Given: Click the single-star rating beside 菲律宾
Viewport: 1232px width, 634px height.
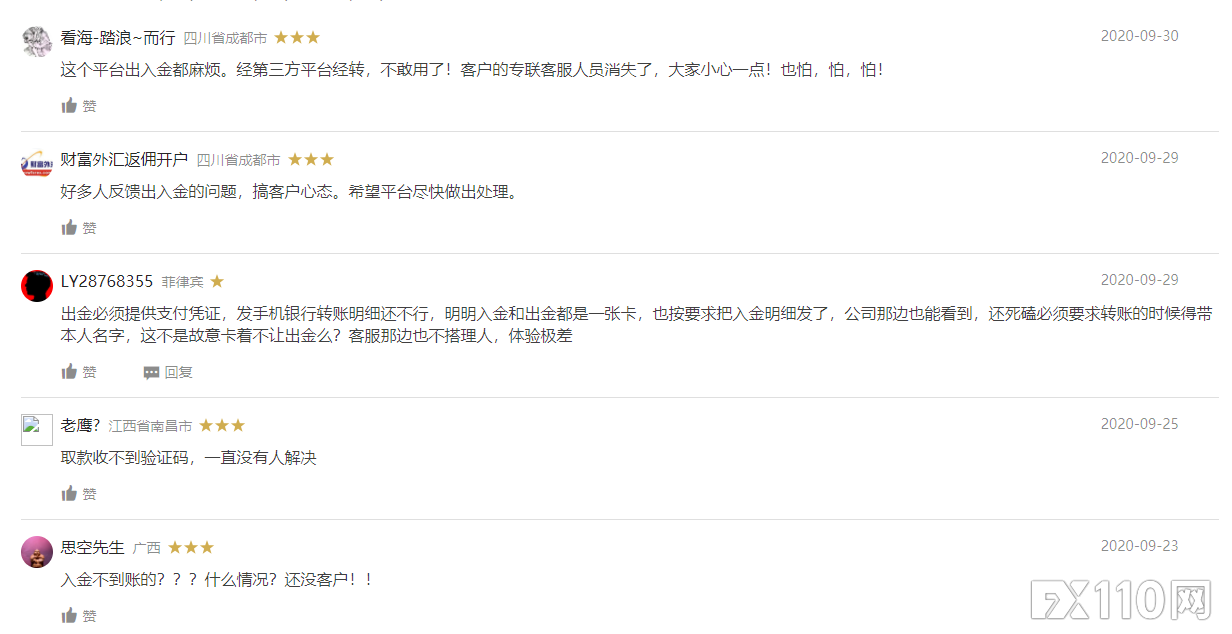Looking at the screenshot, I should click(217, 282).
